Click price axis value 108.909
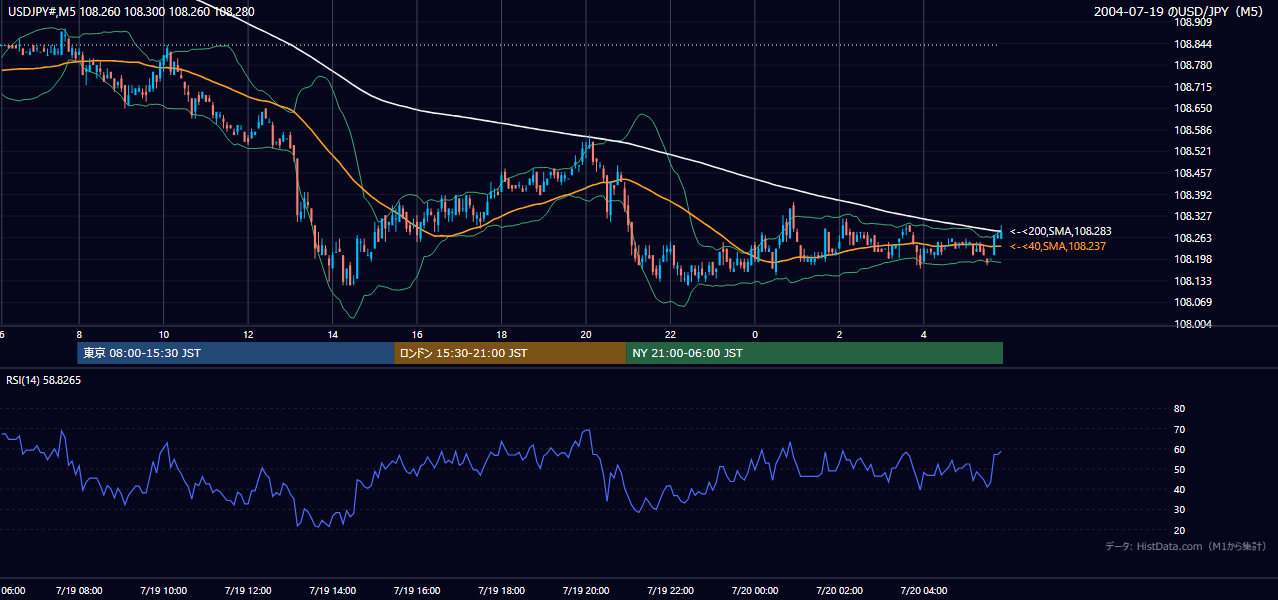Viewport: 1278px width, 600px height. pos(1192,22)
